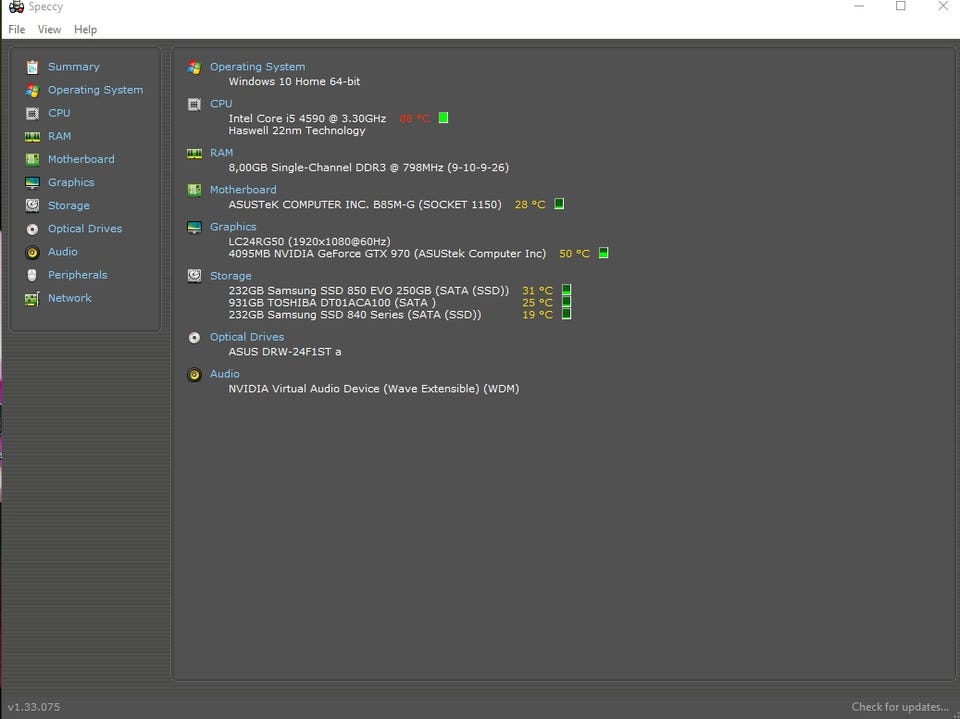Screen dimensions: 960x719
Task: Click the Network icon in sidebar
Action: tap(32, 298)
